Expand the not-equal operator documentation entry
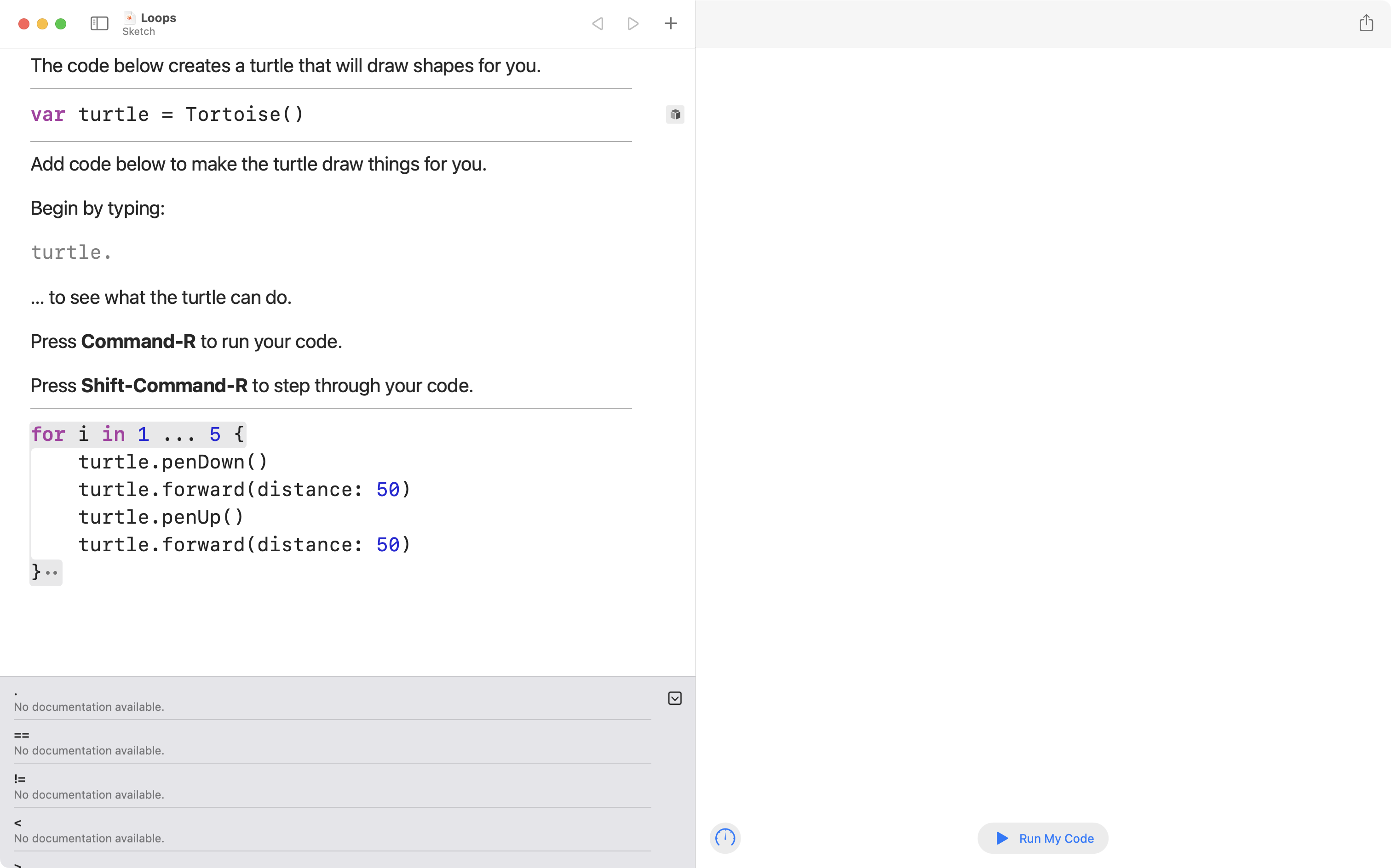 (19, 779)
